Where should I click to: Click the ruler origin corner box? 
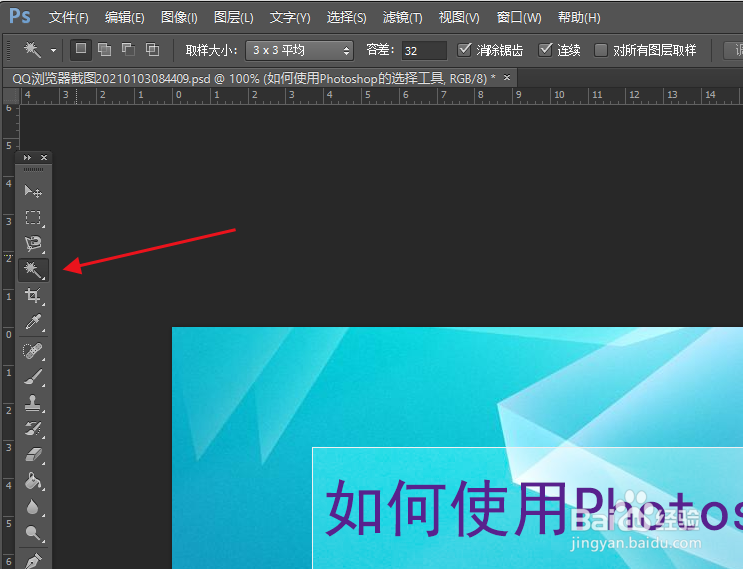(11, 96)
